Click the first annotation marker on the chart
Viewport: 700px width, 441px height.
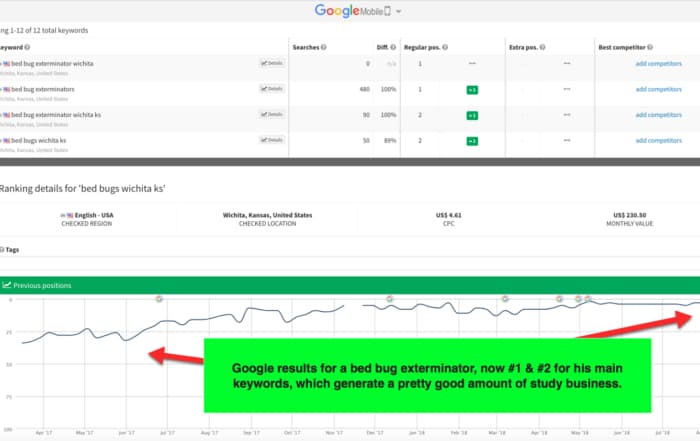(x=159, y=298)
